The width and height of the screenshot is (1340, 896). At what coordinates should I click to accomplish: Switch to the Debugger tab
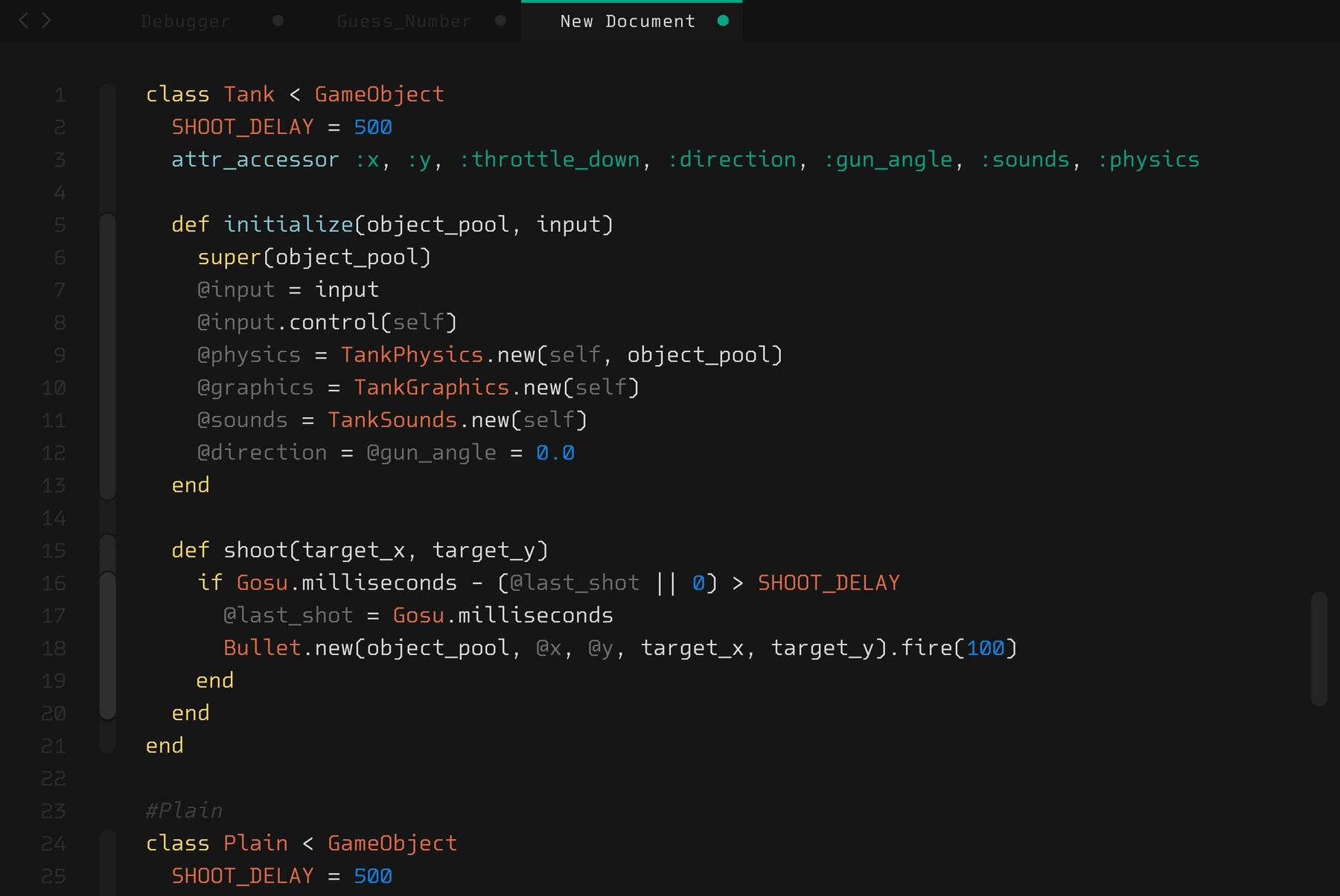[184, 21]
